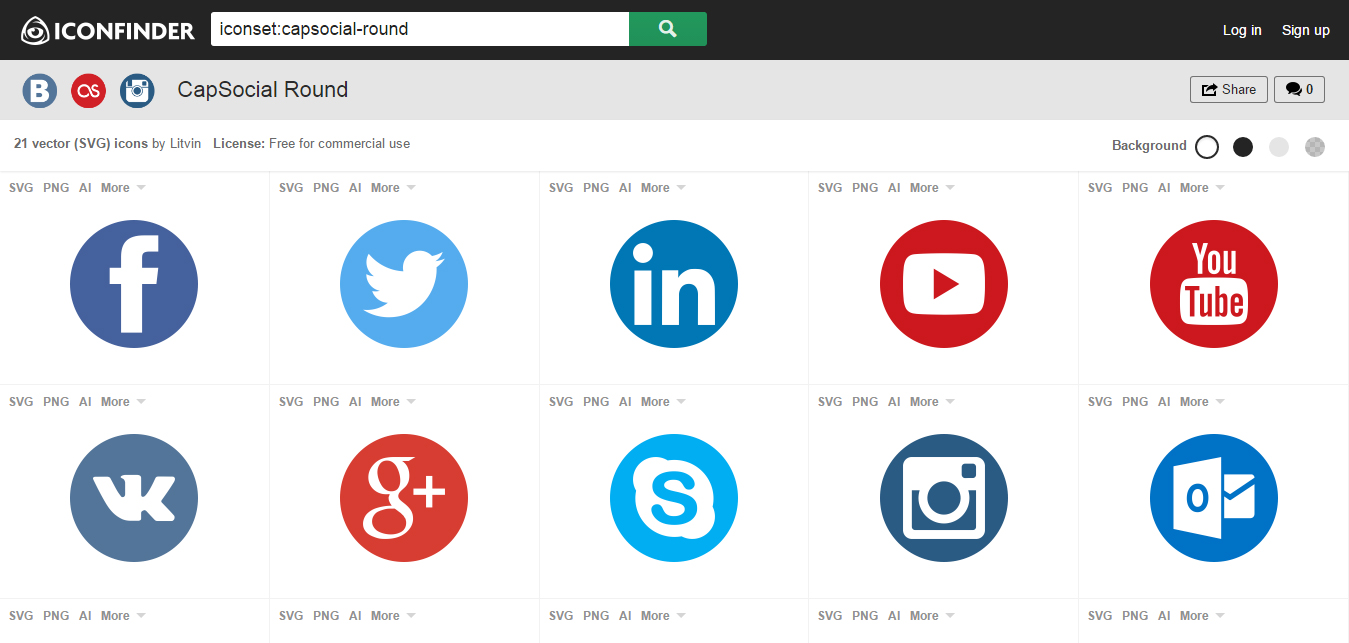Expand the More menu under the Facebook icon
The image size is (1349, 643).
pyautogui.click(x=116, y=187)
